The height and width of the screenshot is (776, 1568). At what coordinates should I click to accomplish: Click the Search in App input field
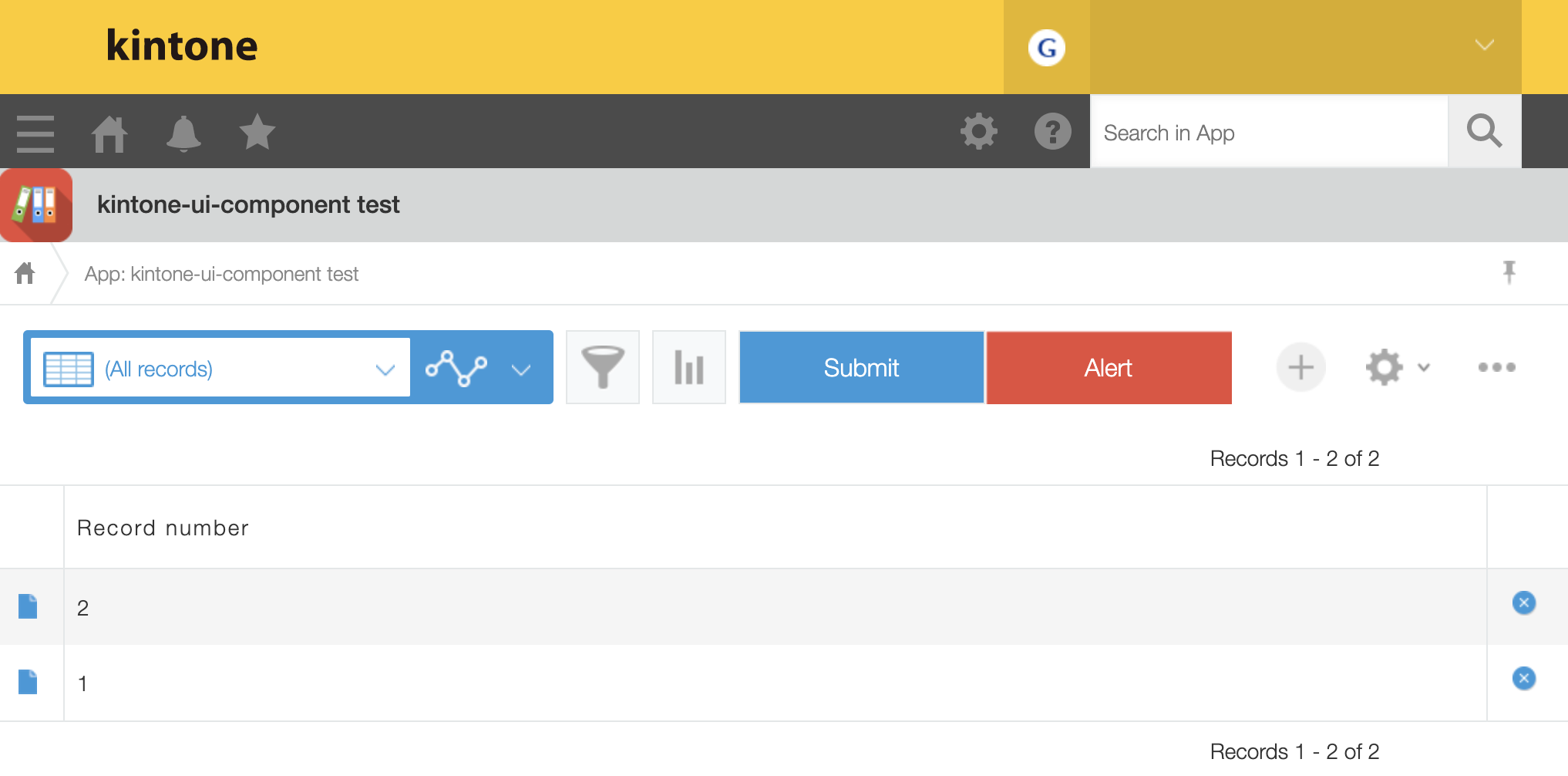coord(1268,132)
